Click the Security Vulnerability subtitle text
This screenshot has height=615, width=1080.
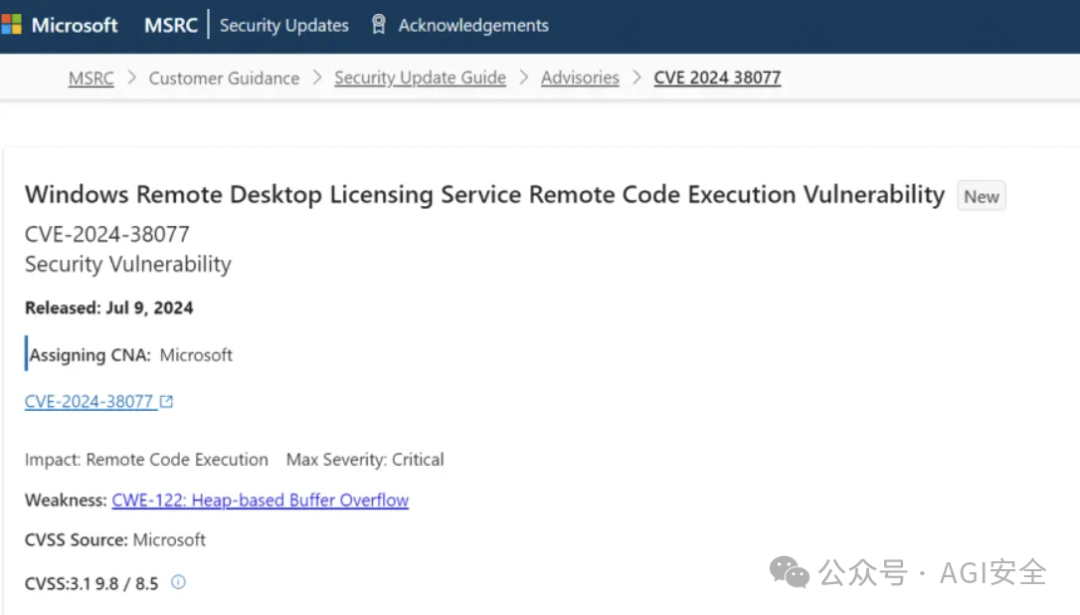(128, 264)
